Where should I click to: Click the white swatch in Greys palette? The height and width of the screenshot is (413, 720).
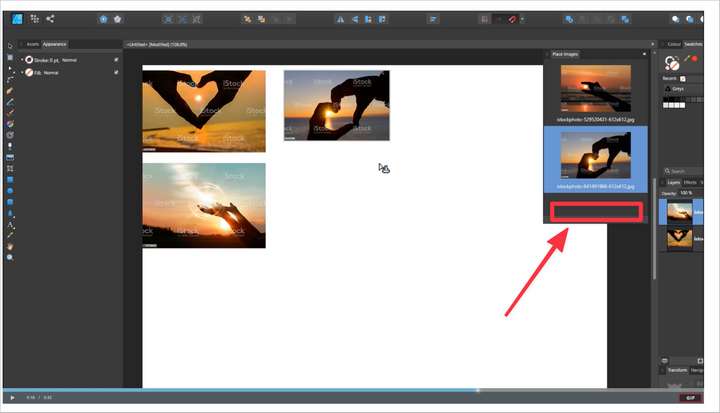[x=682, y=105]
